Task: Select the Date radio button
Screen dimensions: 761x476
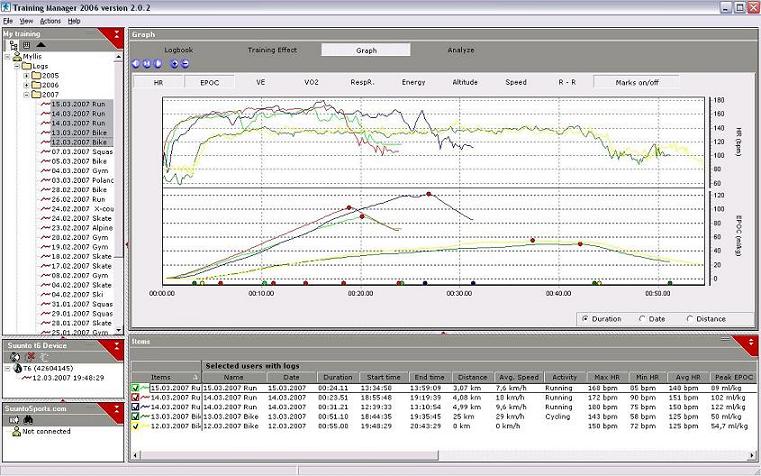Action: [642, 319]
